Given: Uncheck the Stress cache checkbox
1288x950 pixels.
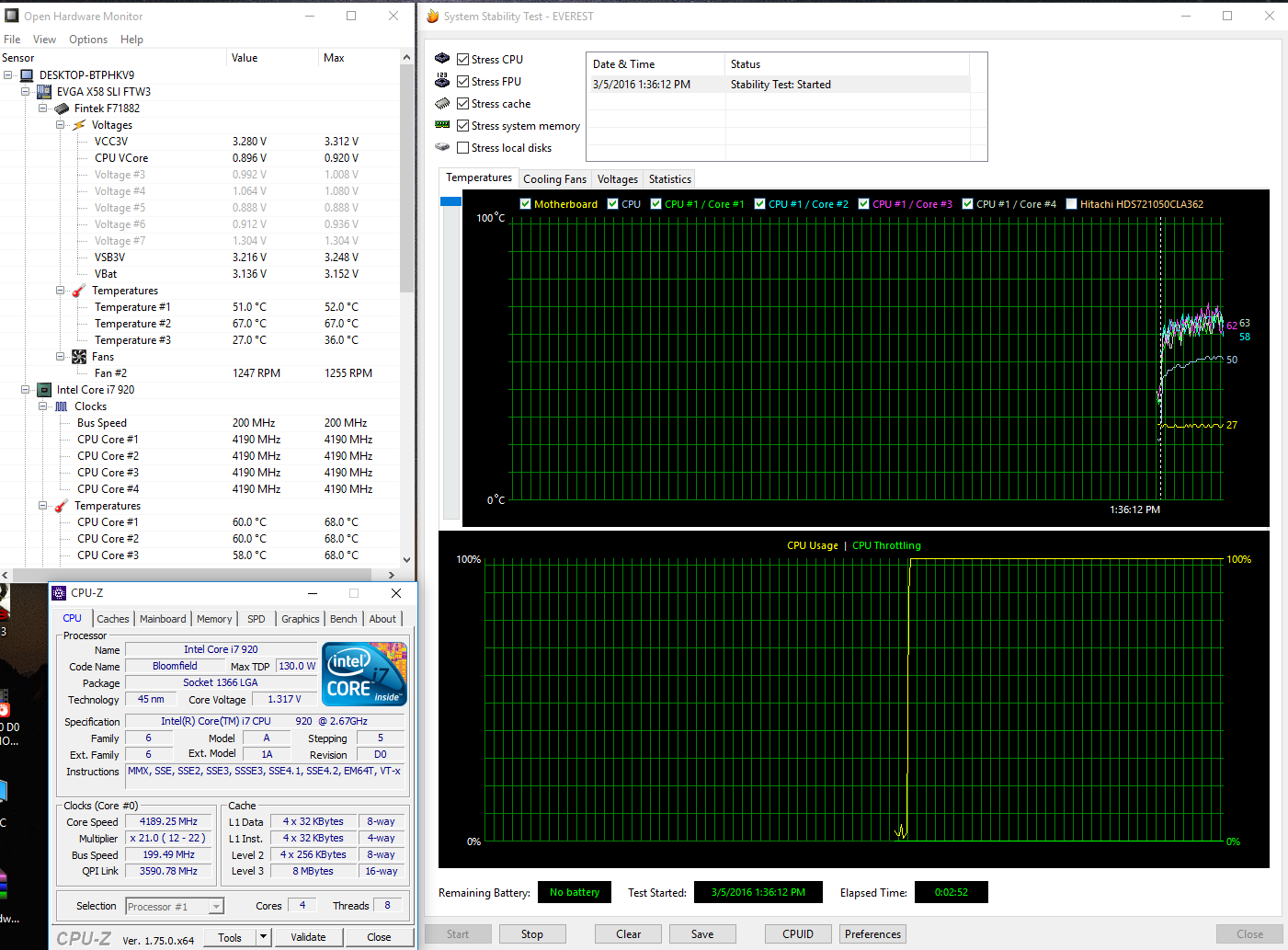Looking at the screenshot, I should click(463, 104).
